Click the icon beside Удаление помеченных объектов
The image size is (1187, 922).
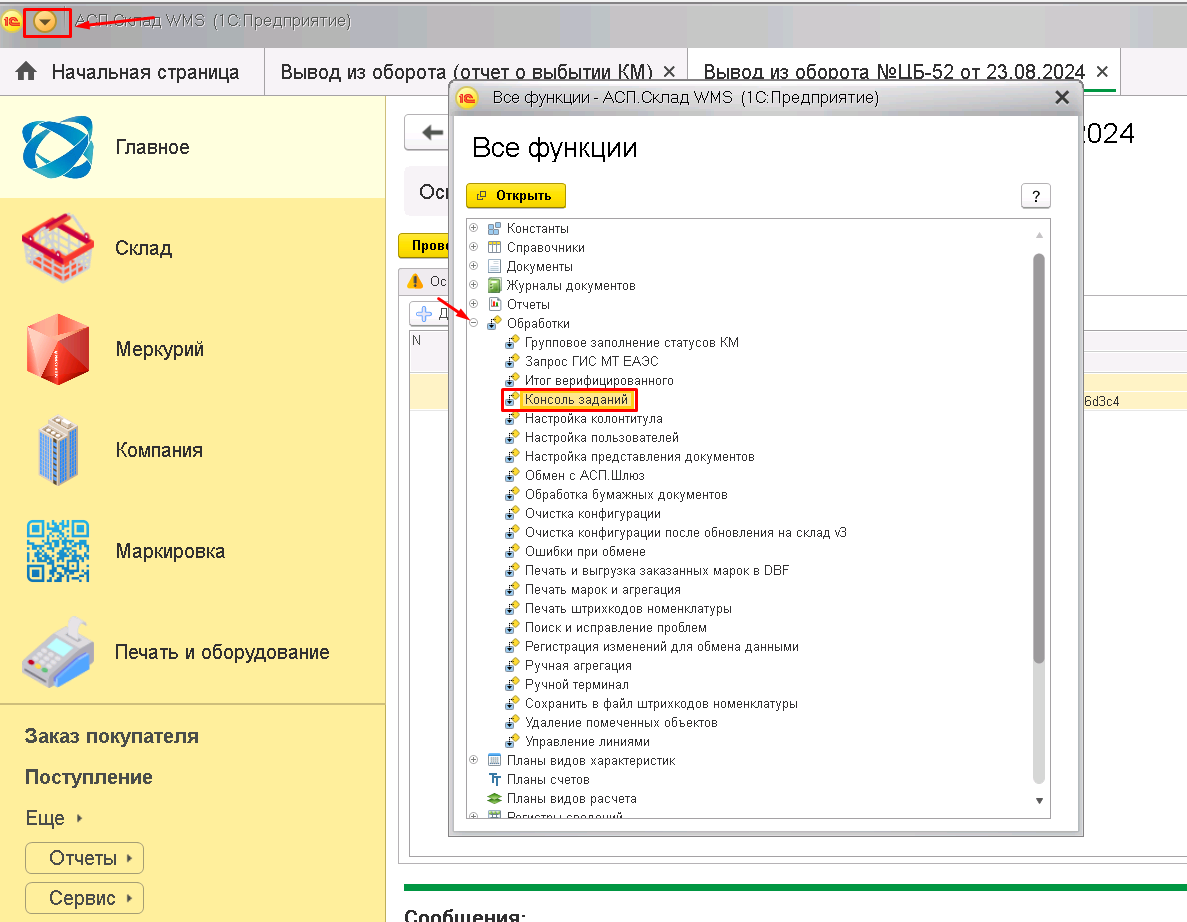(512, 723)
